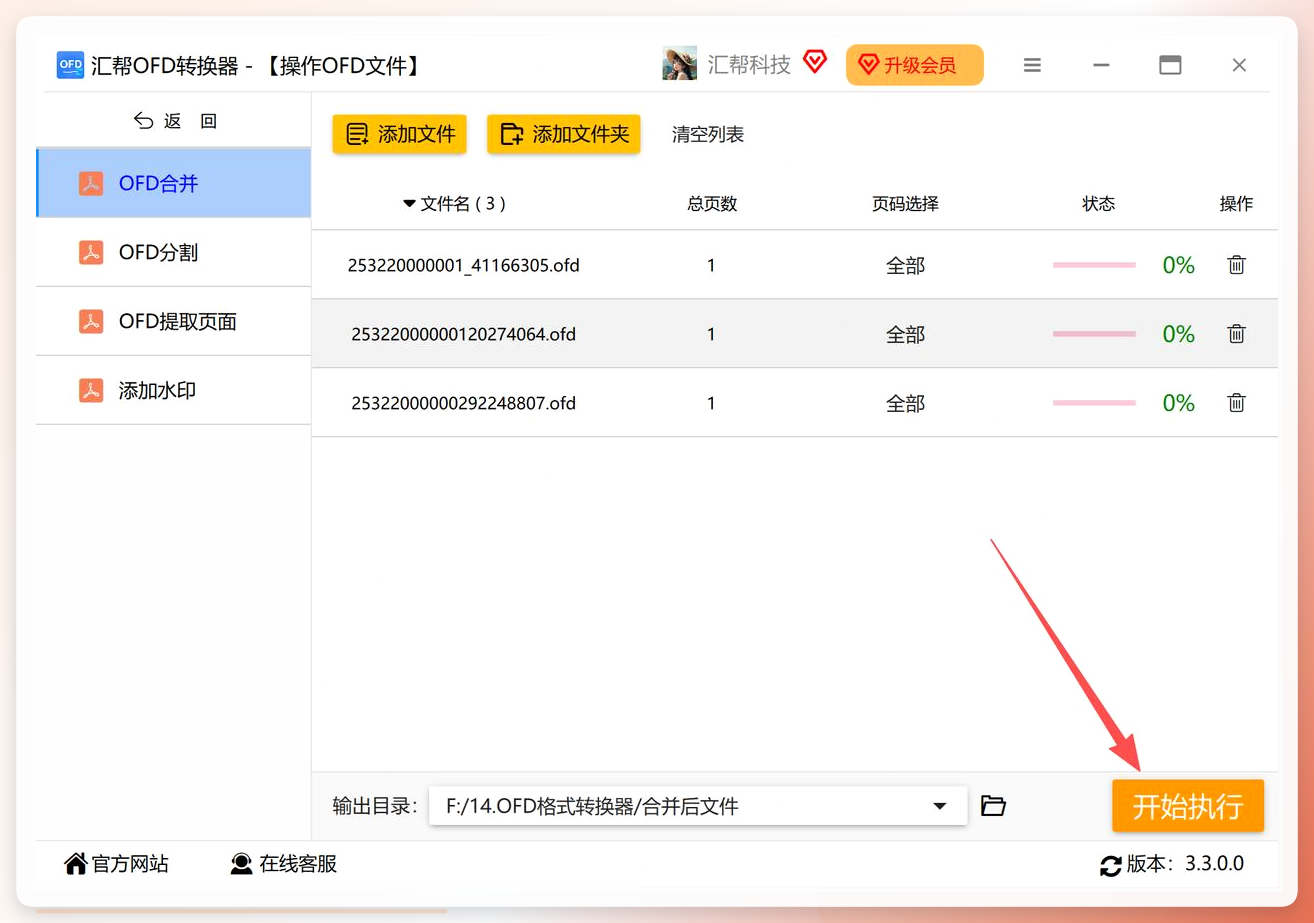This screenshot has height=923, width=1314.
Task: Open the 官方网站 link
Action: click(x=116, y=864)
